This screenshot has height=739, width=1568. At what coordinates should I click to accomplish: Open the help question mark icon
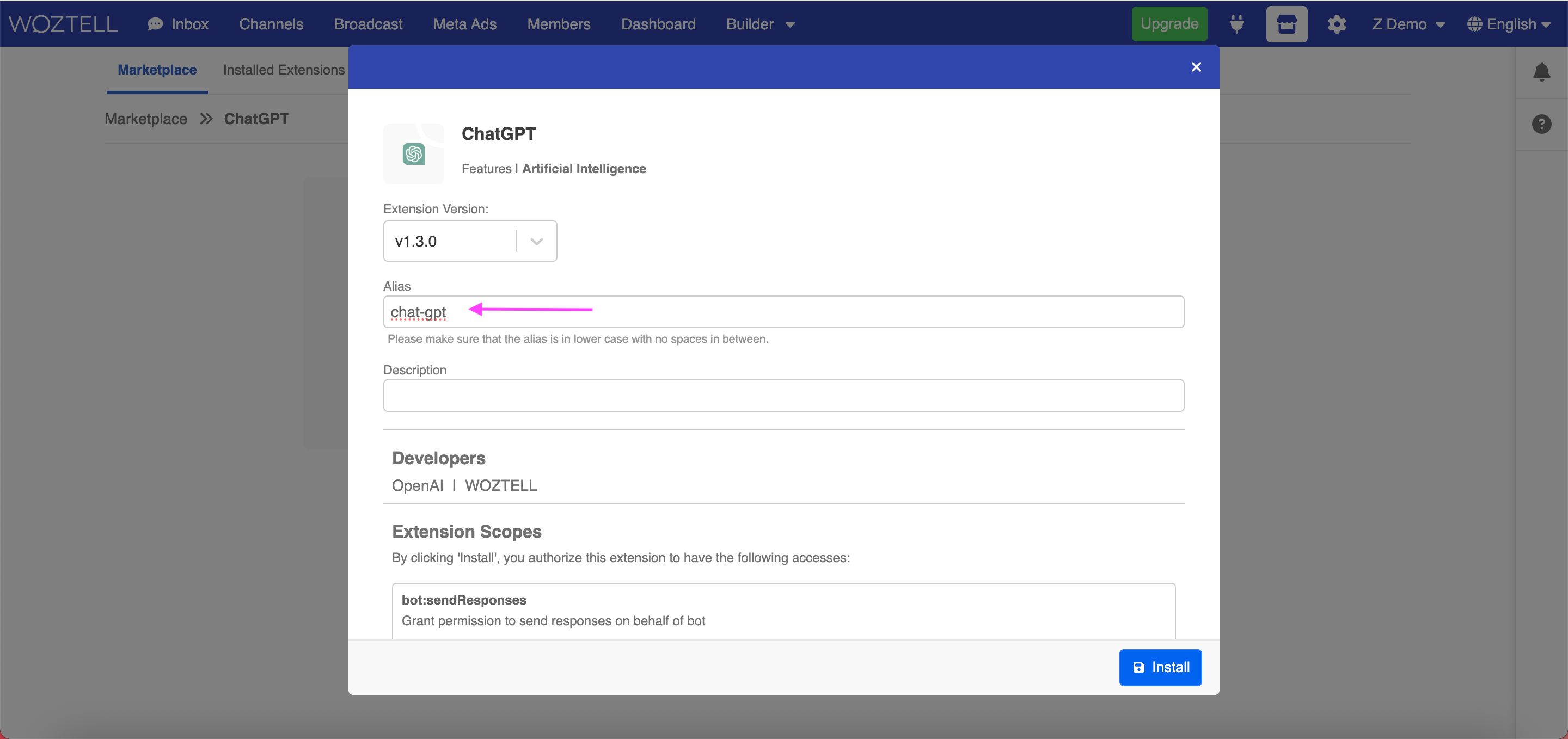[1541, 124]
